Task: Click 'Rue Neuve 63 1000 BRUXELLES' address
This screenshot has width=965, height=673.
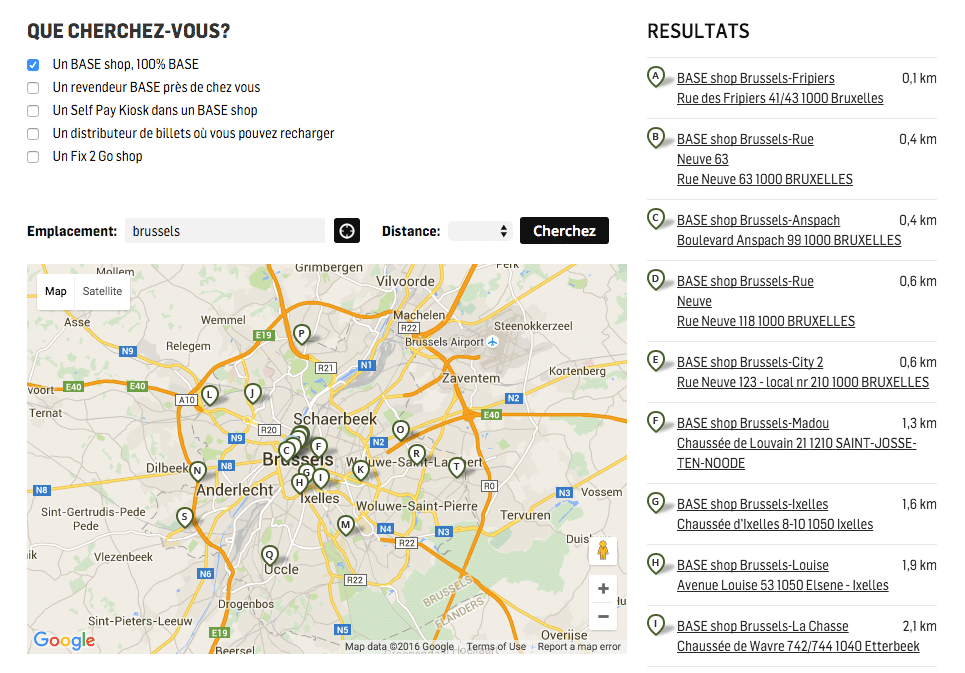Action: click(765, 180)
